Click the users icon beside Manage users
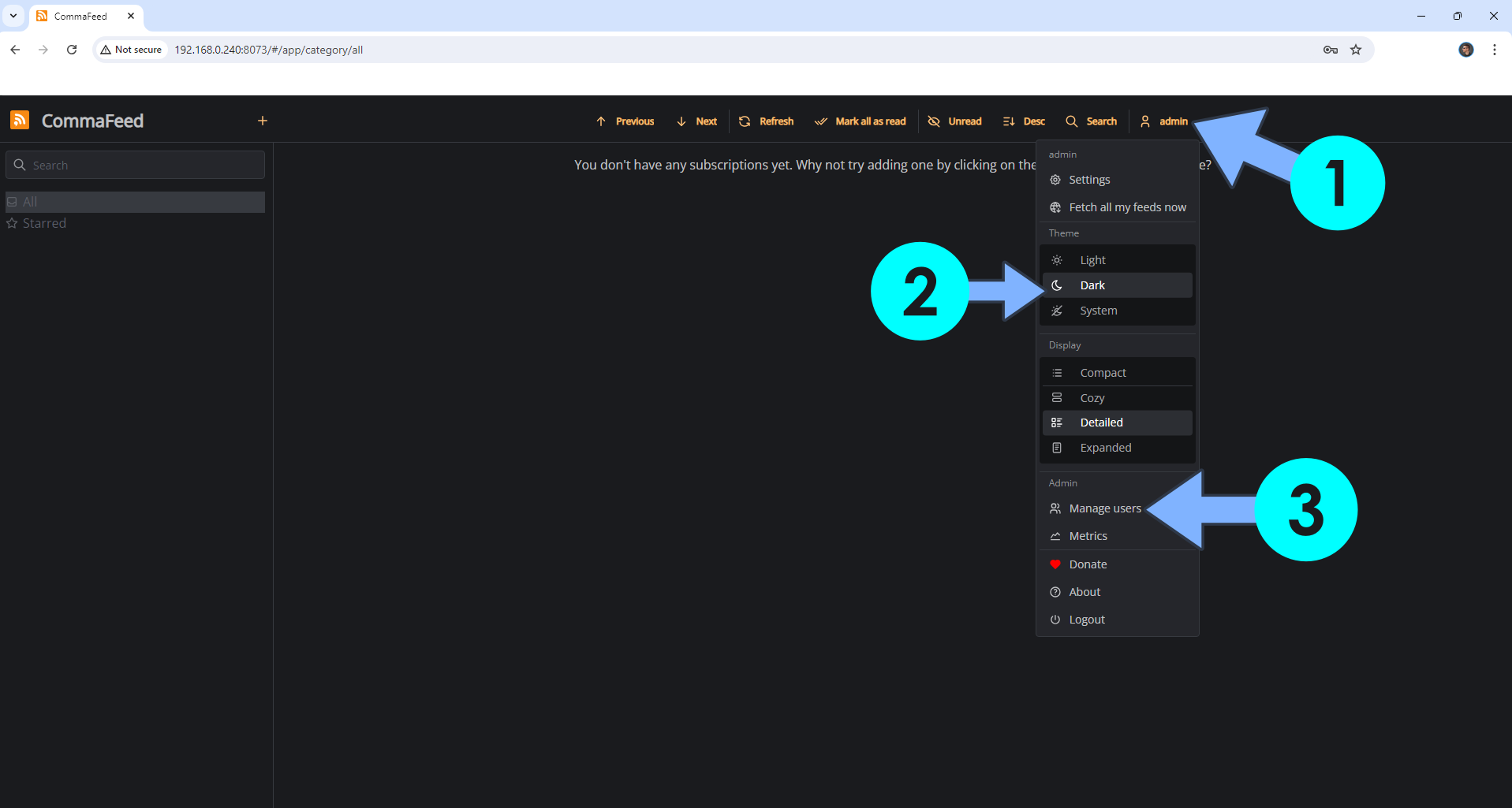Viewport: 1512px width, 808px height. point(1055,508)
